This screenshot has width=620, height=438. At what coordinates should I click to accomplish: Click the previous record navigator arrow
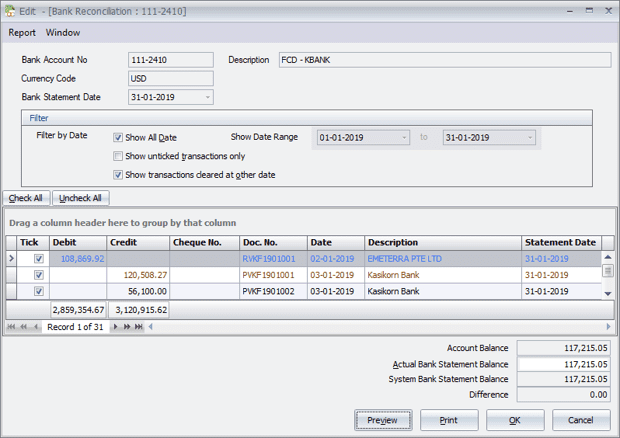coord(36,327)
